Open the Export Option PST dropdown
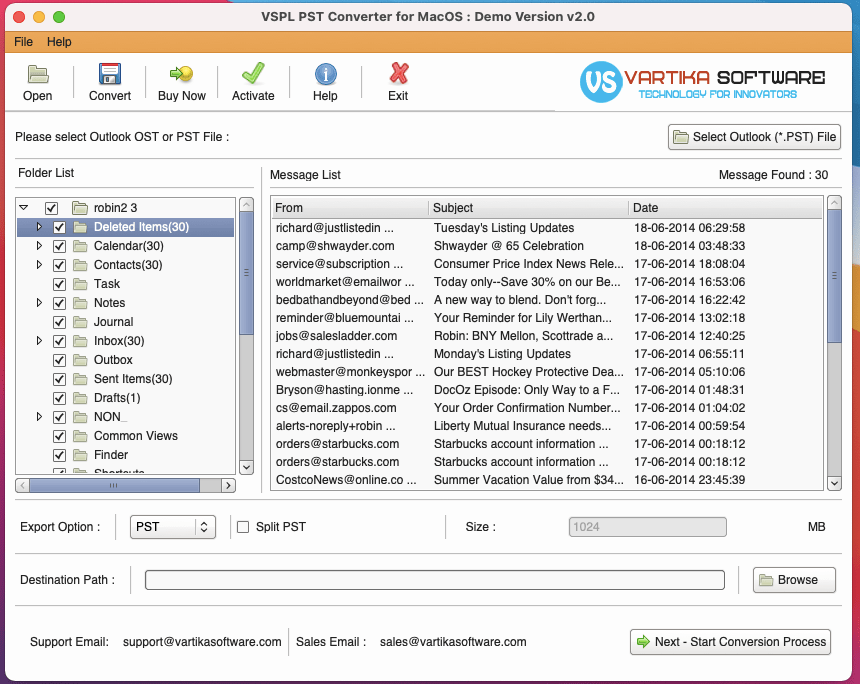Screen dimensions: 860x684 [x=173, y=527]
